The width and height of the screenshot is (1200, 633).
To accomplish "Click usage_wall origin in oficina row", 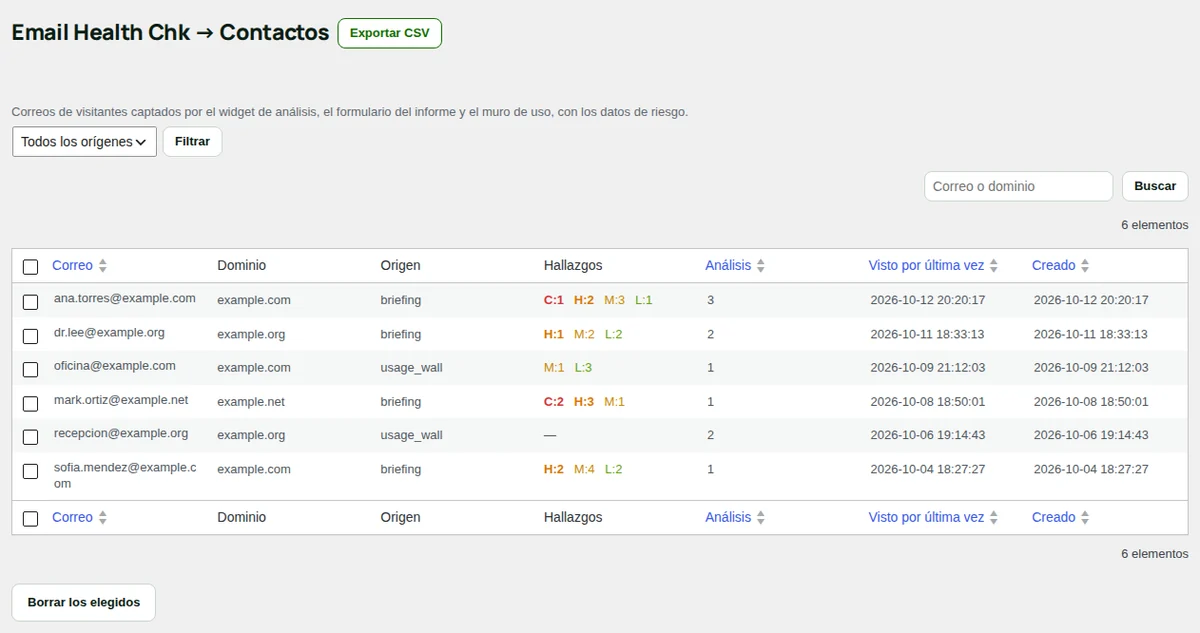I will (411, 368).
